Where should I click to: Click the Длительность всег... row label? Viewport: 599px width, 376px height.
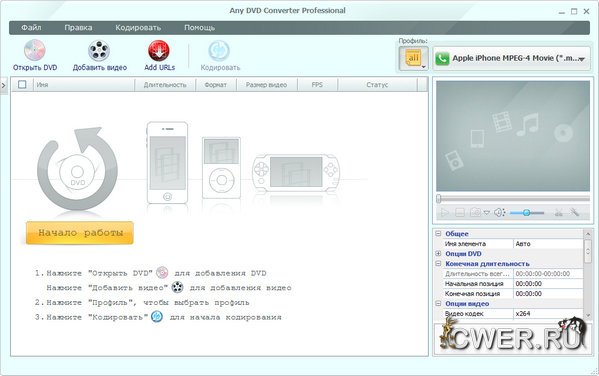[477, 274]
